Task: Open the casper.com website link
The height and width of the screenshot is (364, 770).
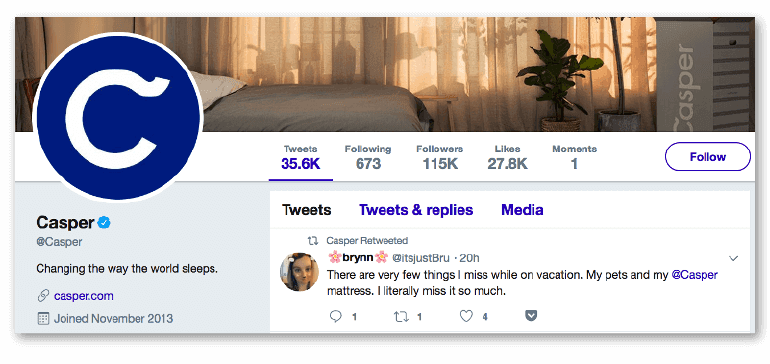Action: pos(83,296)
